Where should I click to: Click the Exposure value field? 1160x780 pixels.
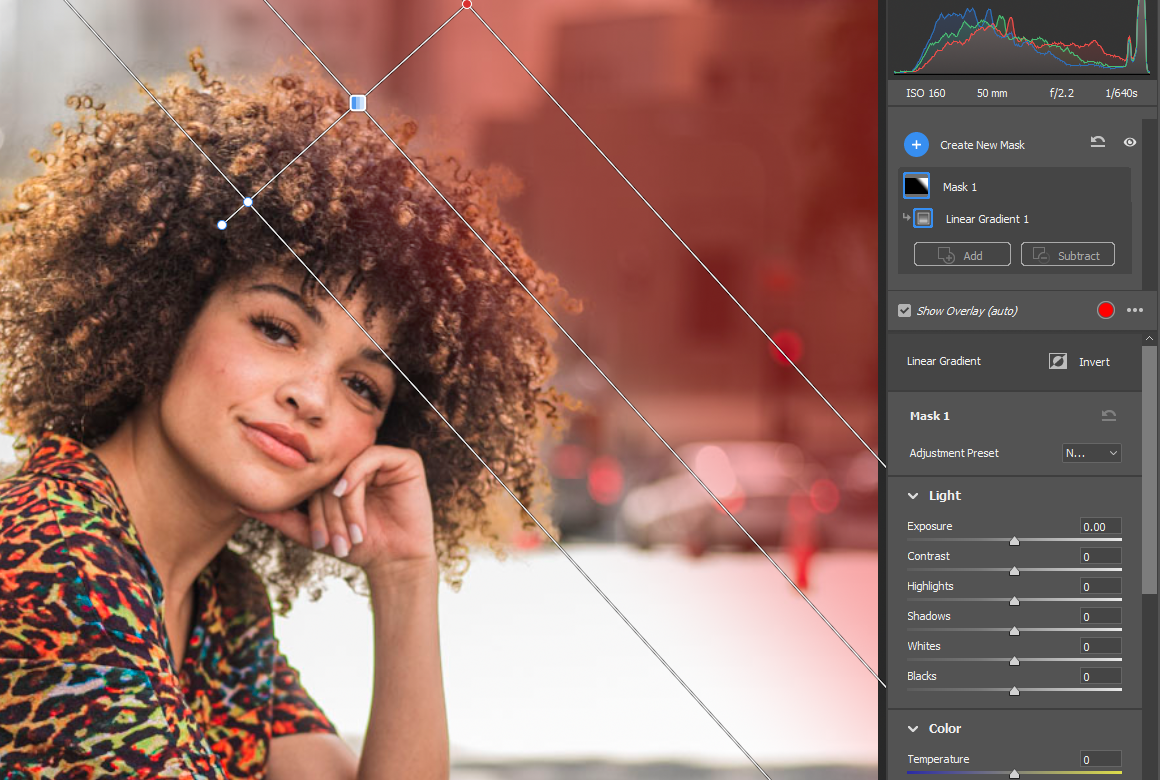pos(1100,526)
